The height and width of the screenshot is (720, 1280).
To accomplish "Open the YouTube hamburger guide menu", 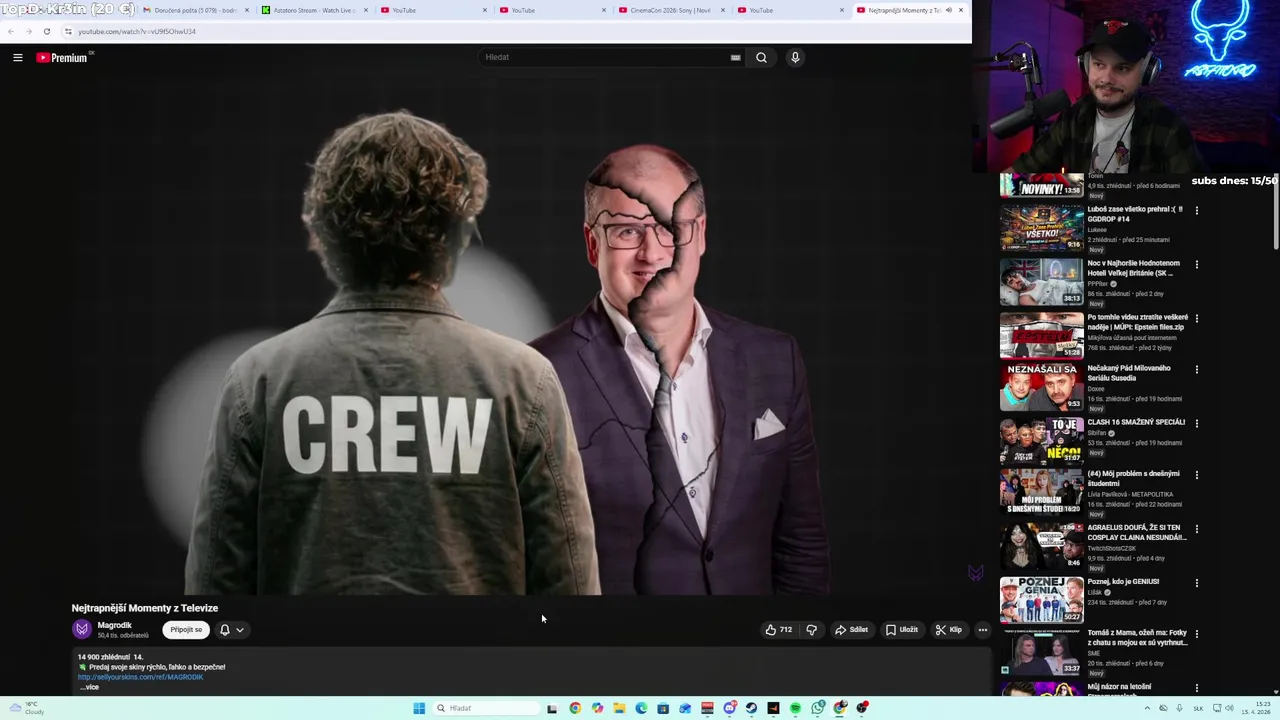I will (x=18, y=58).
